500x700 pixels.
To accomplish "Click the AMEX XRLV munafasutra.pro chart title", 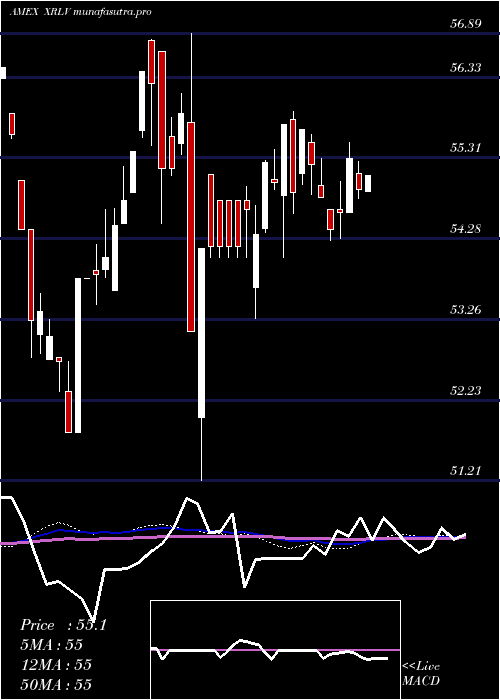I will [x=80, y=12].
